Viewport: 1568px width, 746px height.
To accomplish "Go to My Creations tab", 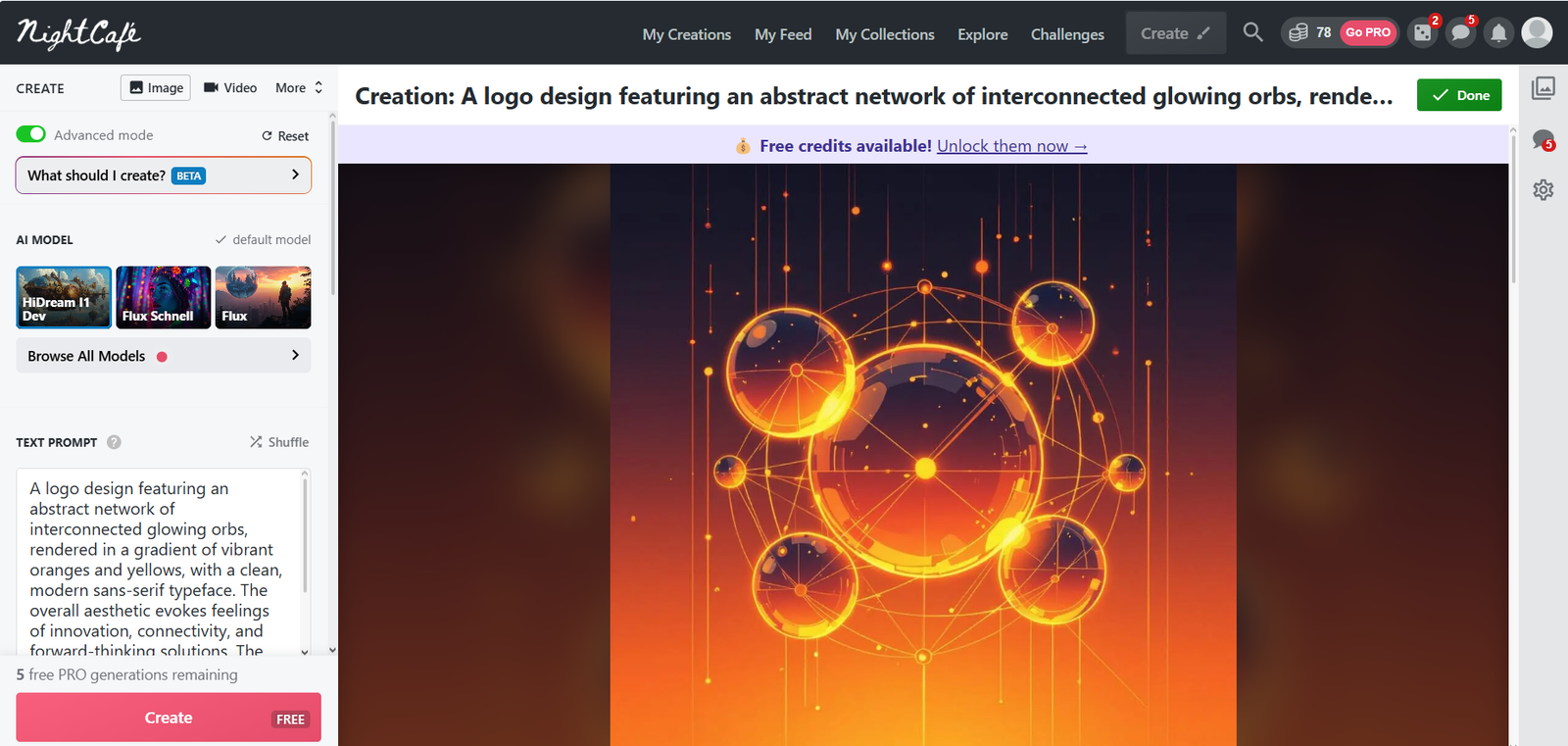I will click(686, 34).
